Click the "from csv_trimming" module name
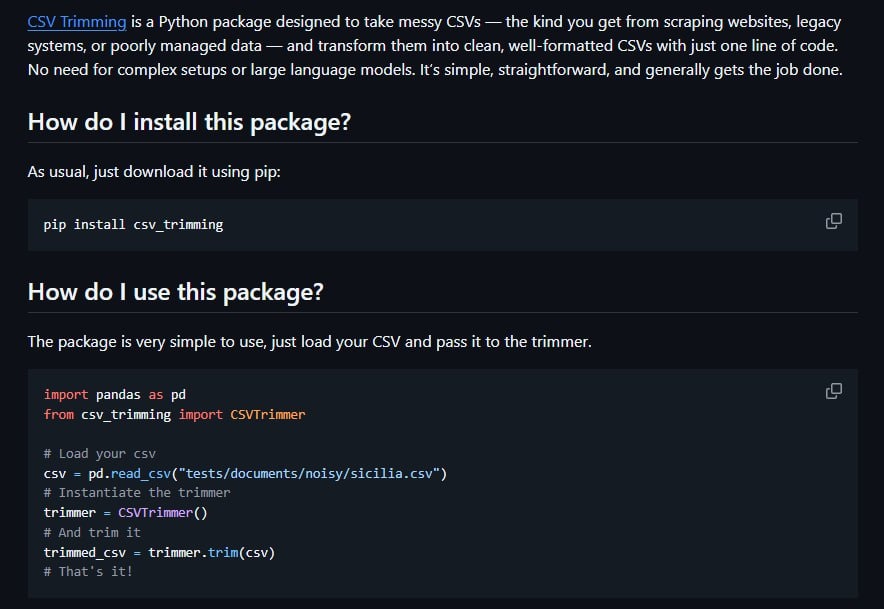884x609 pixels. coord(125,414)
